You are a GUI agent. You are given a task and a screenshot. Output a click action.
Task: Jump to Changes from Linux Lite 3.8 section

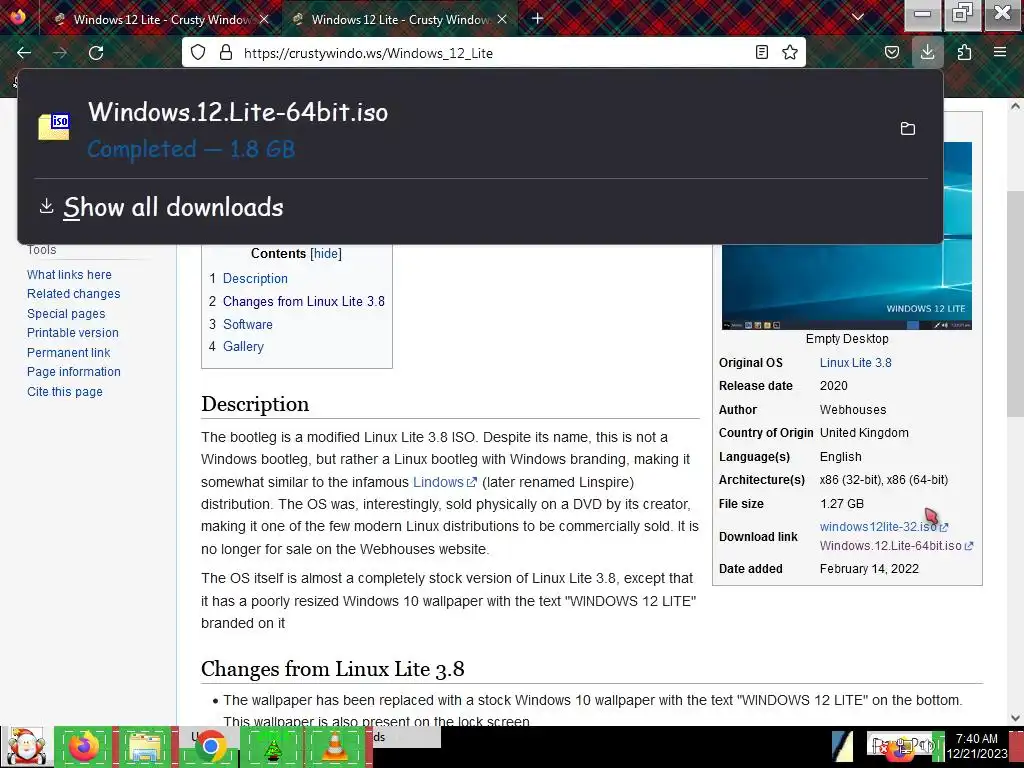coord(304,302)
